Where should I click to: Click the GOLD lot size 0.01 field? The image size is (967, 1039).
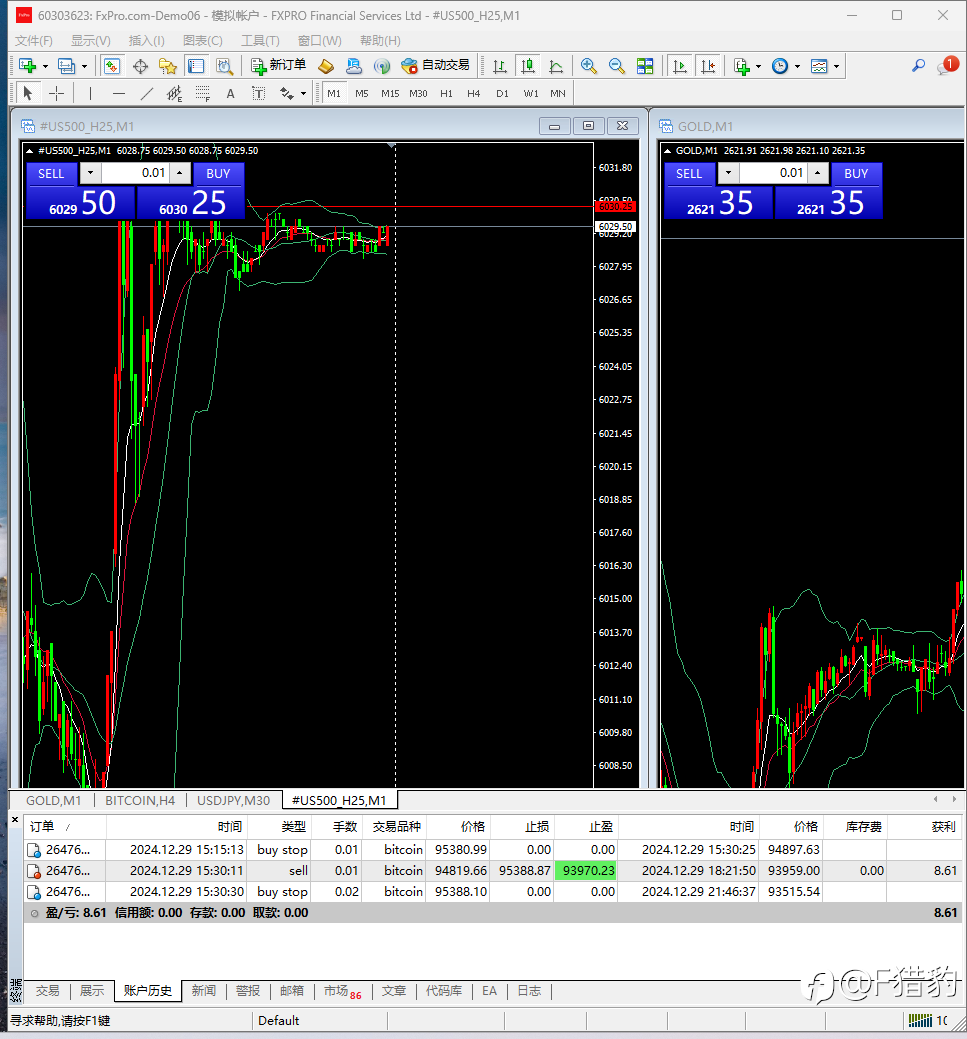773,173
